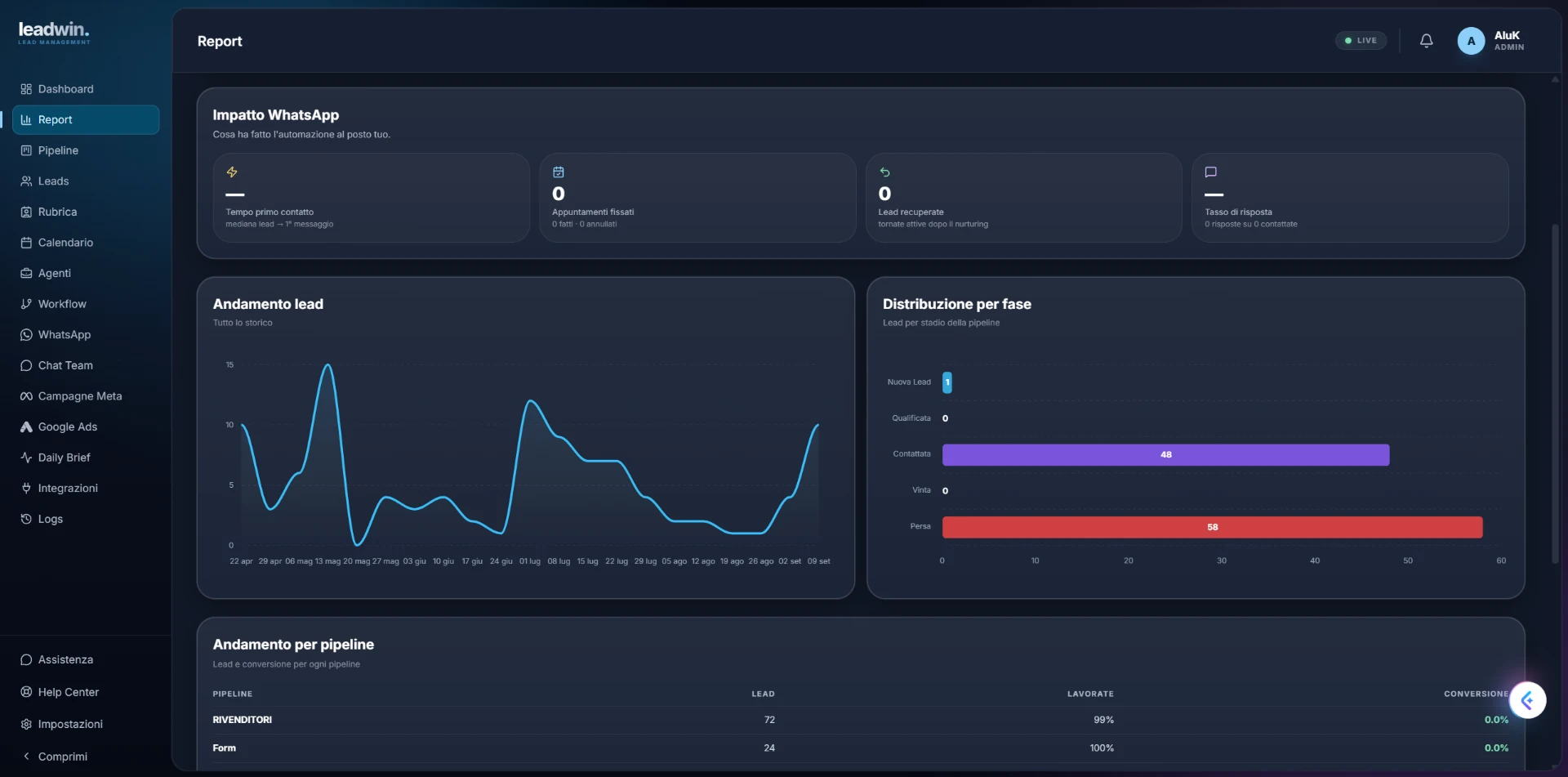Click the Nuova Lead bar showing 1
Viewport: 1568px width, 777px height.
click(947, 382)
